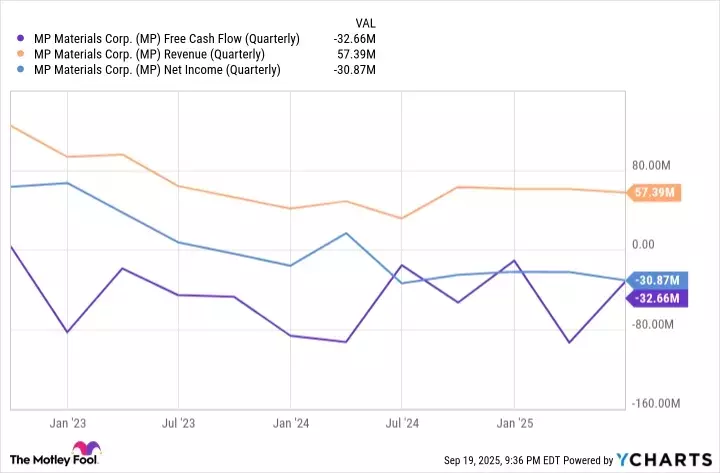Image resolution: width=720 pixels, height=473 pixels.
Task: Click the 80.00M y-axis label
Action: point(654,166)
